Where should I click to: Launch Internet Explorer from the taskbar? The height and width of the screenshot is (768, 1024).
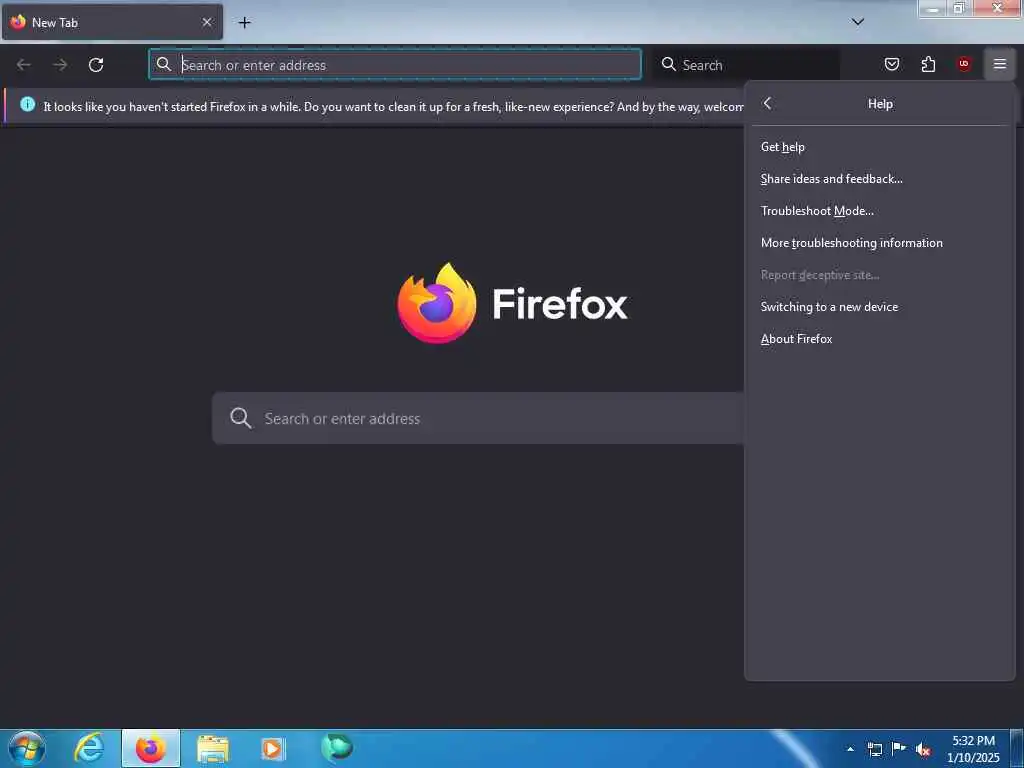89,748
